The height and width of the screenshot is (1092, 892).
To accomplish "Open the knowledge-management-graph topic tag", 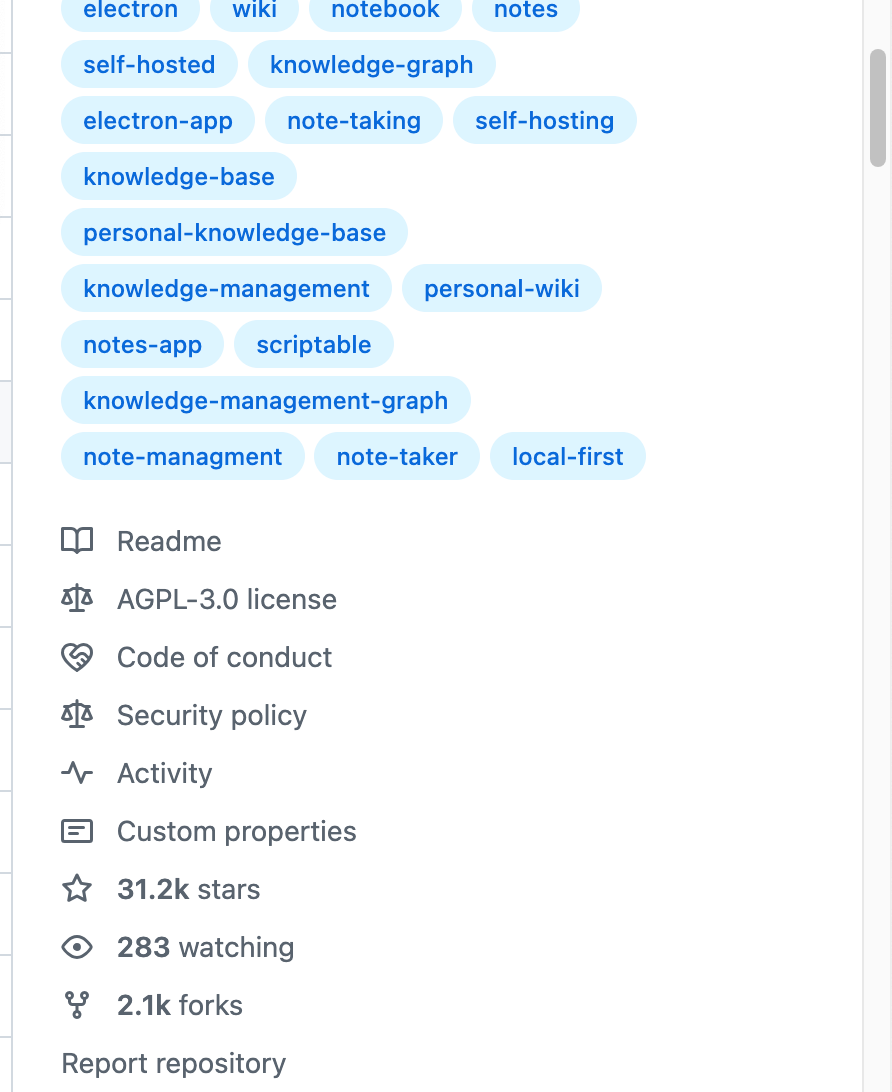I will pos(265,401).
